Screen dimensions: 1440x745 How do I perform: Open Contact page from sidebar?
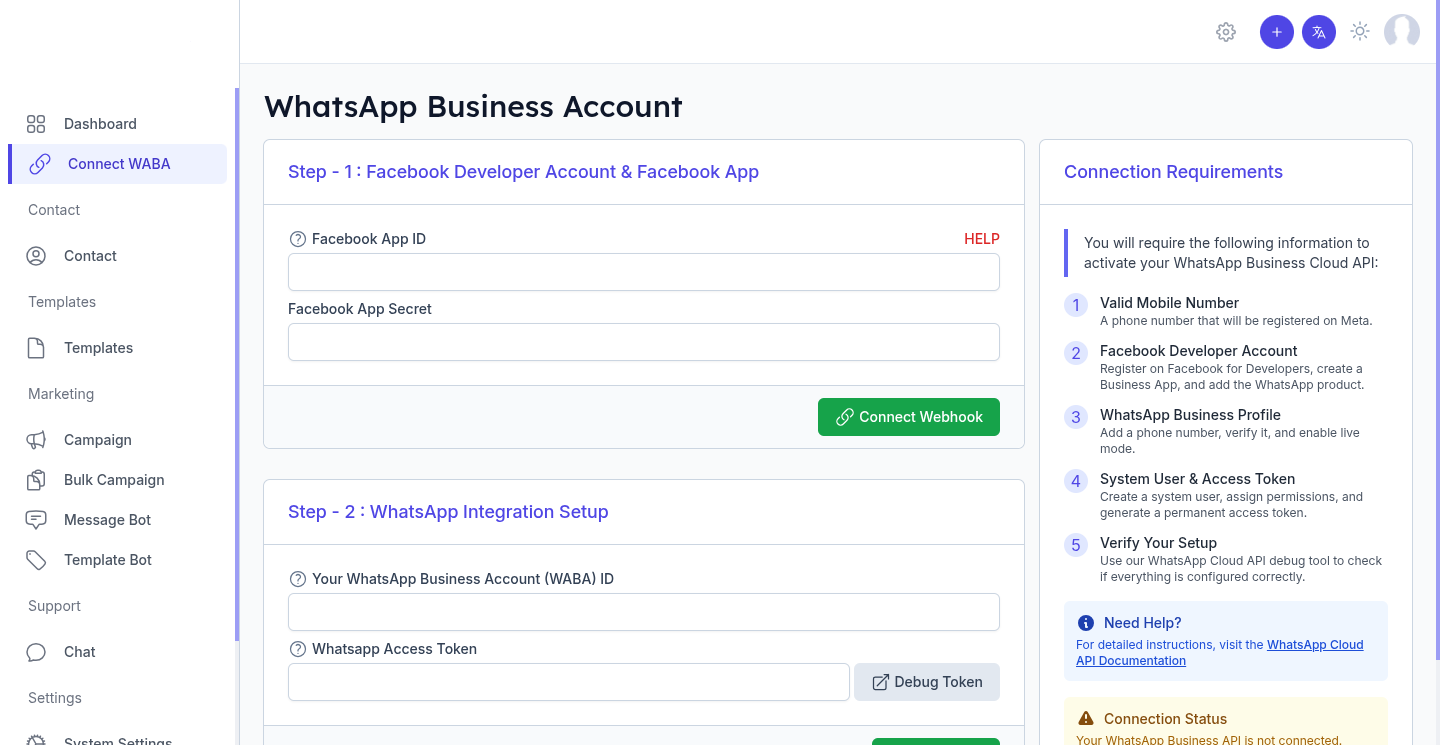coord(118,256)
